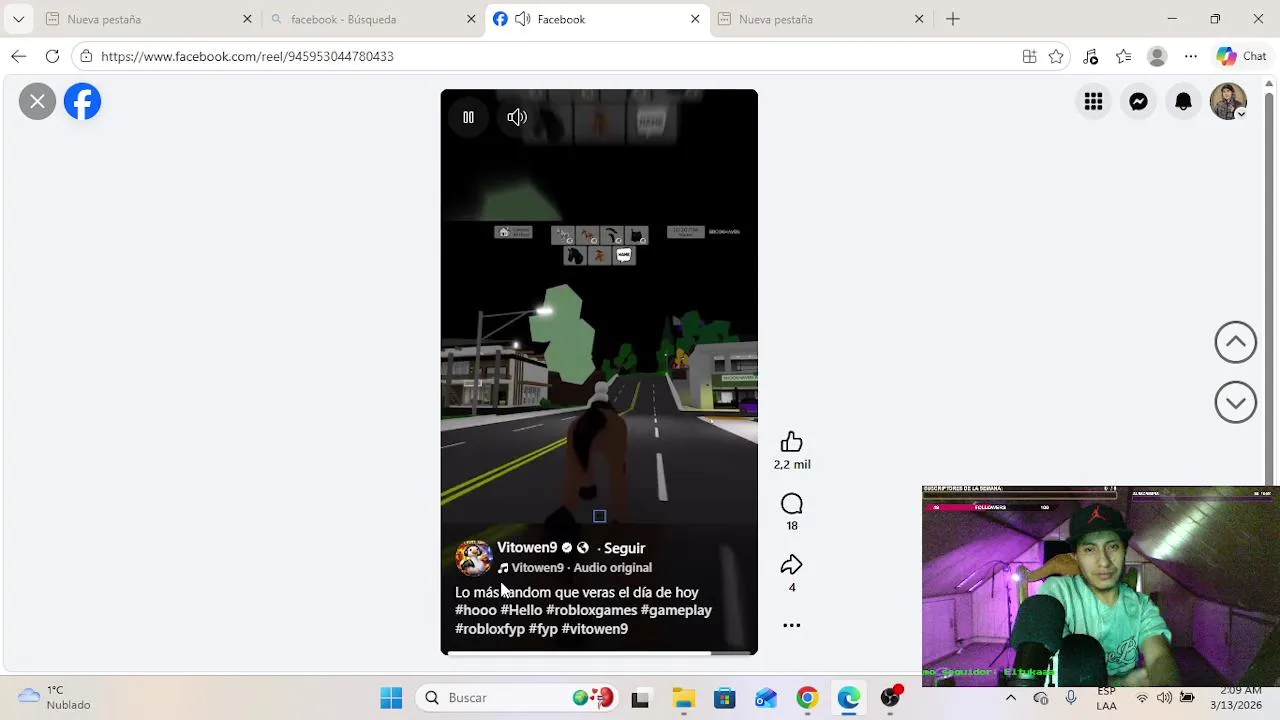
Task: Open the ESP LAA language switcher
Action: point(1106,698)
